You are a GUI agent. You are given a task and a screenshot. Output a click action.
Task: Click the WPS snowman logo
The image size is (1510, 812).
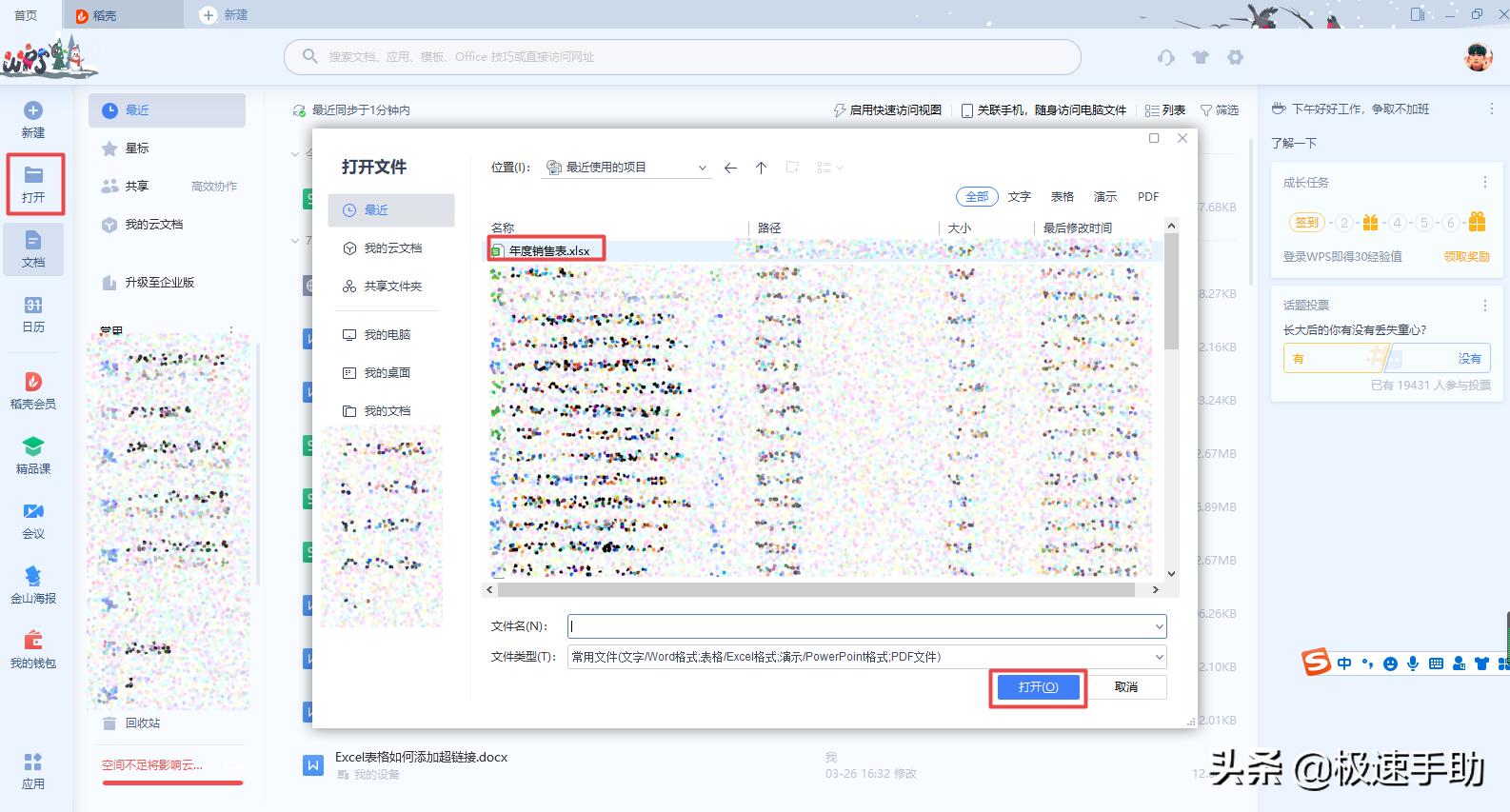coord(50,57)
